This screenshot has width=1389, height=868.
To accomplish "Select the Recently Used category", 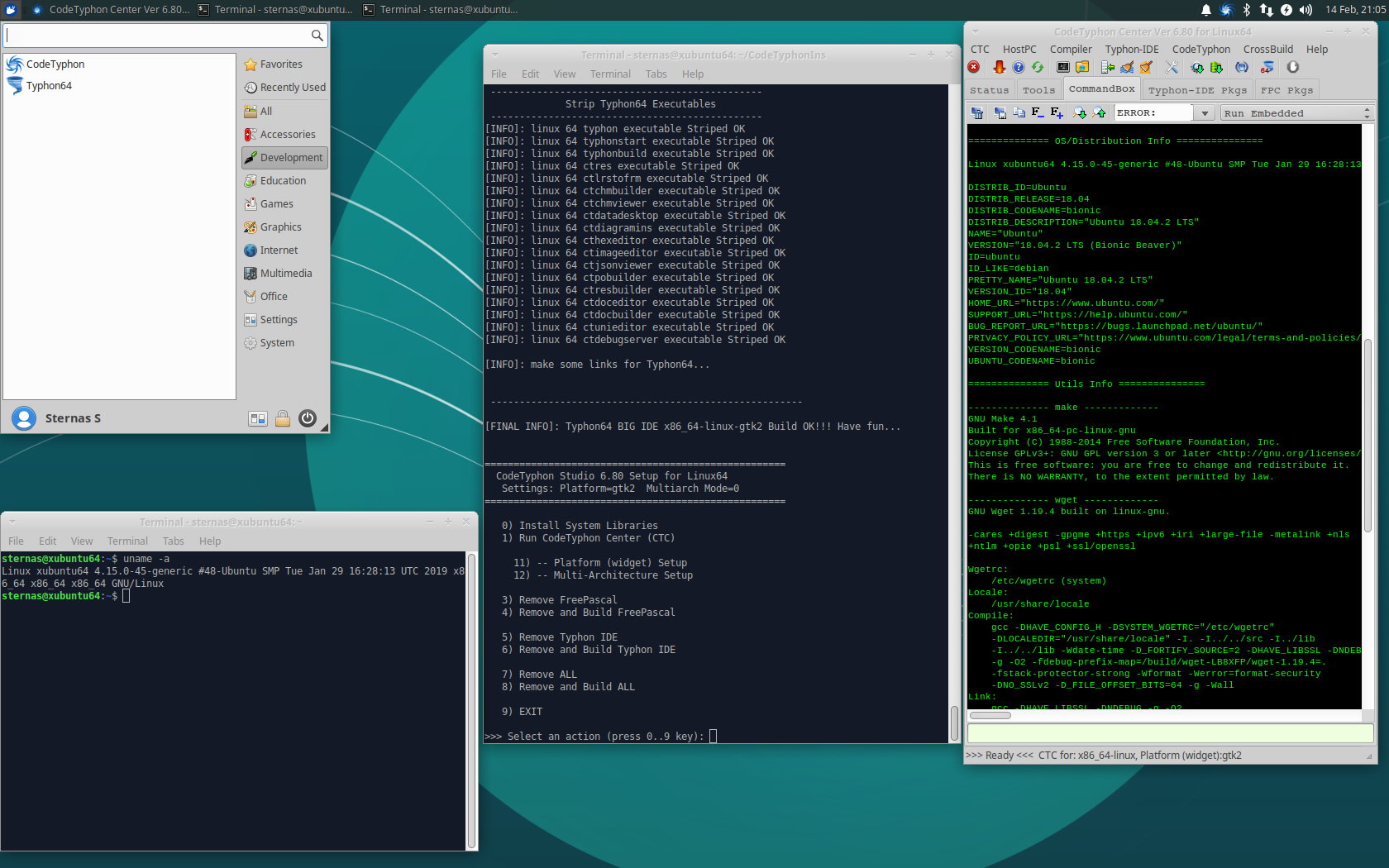I will 284,88.
